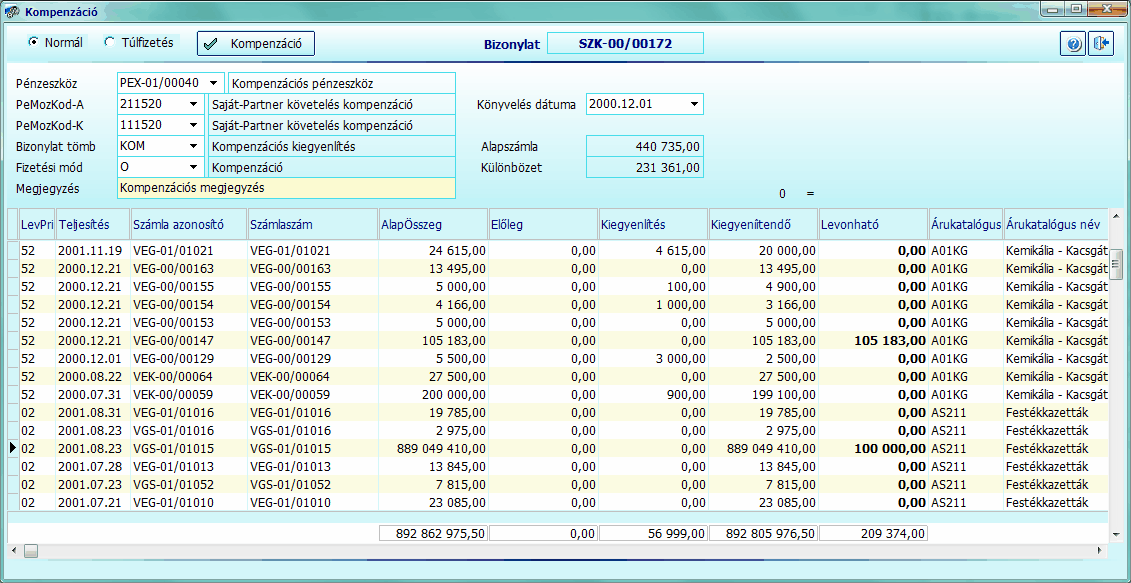Click the Kompenzáció window title icon
The image size is (1131, 583).
[12, 12]
